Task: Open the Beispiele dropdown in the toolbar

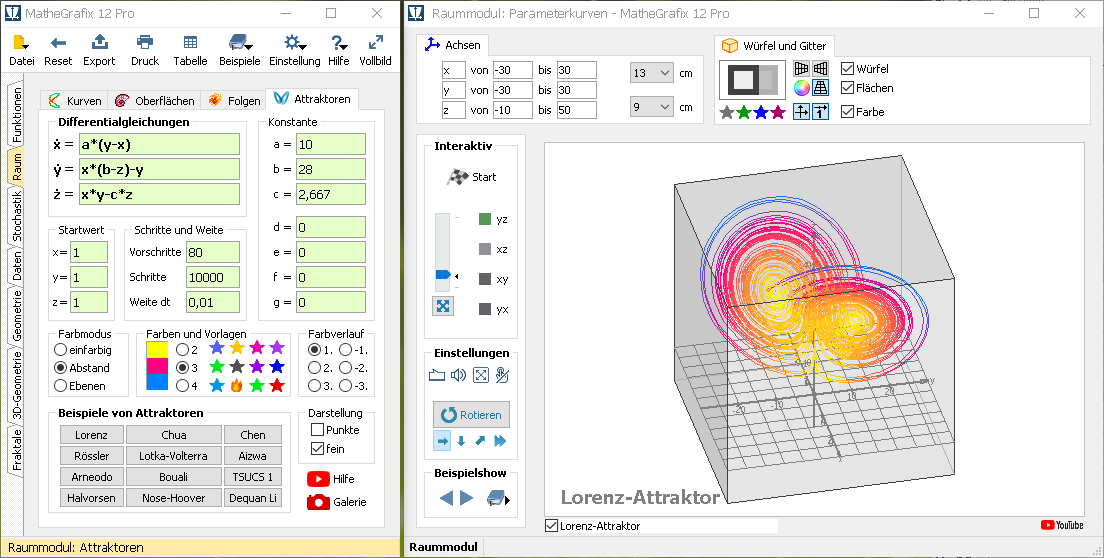Action: click(x=239, y=51)
